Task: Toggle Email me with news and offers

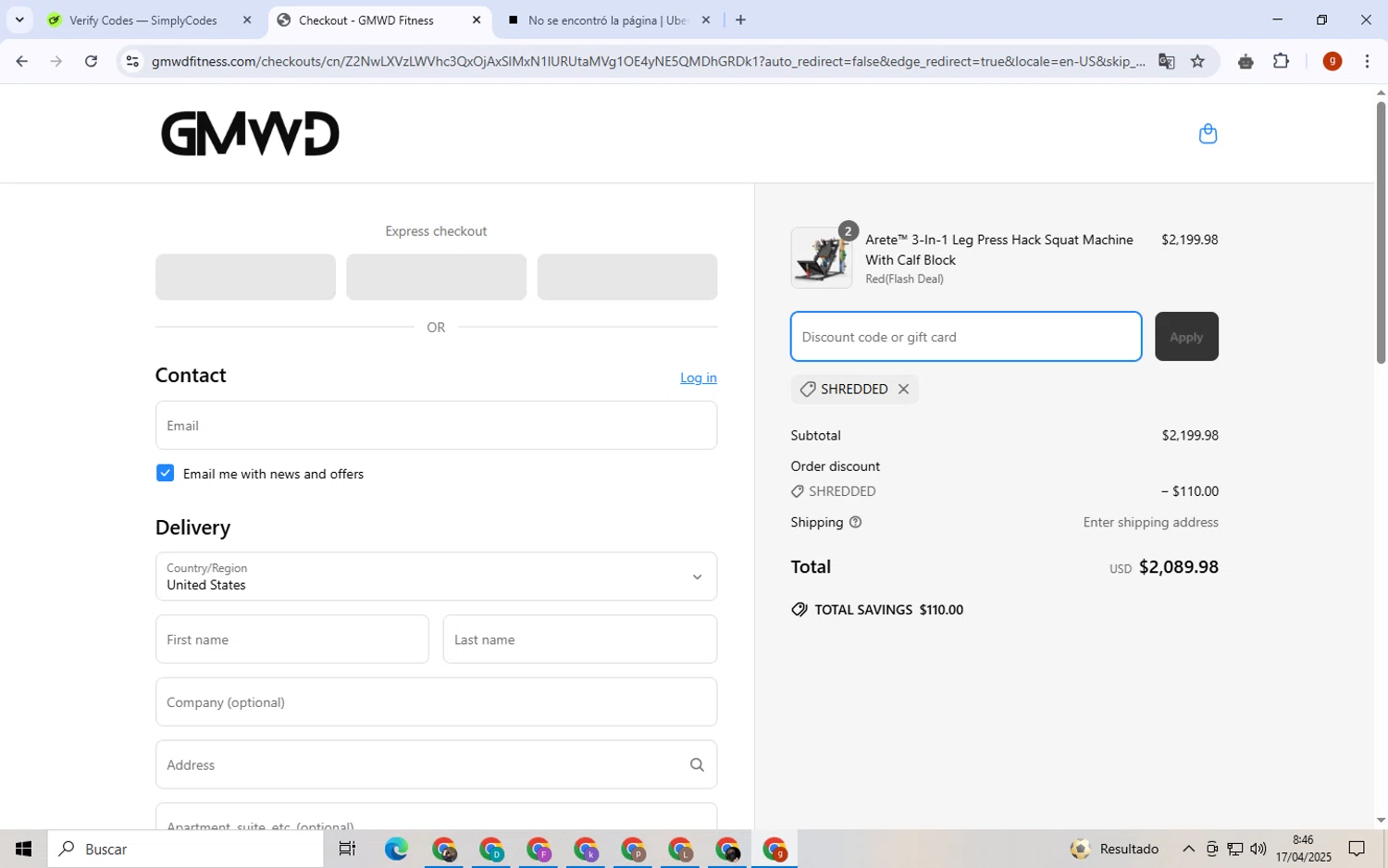Action: click(165, 473)
